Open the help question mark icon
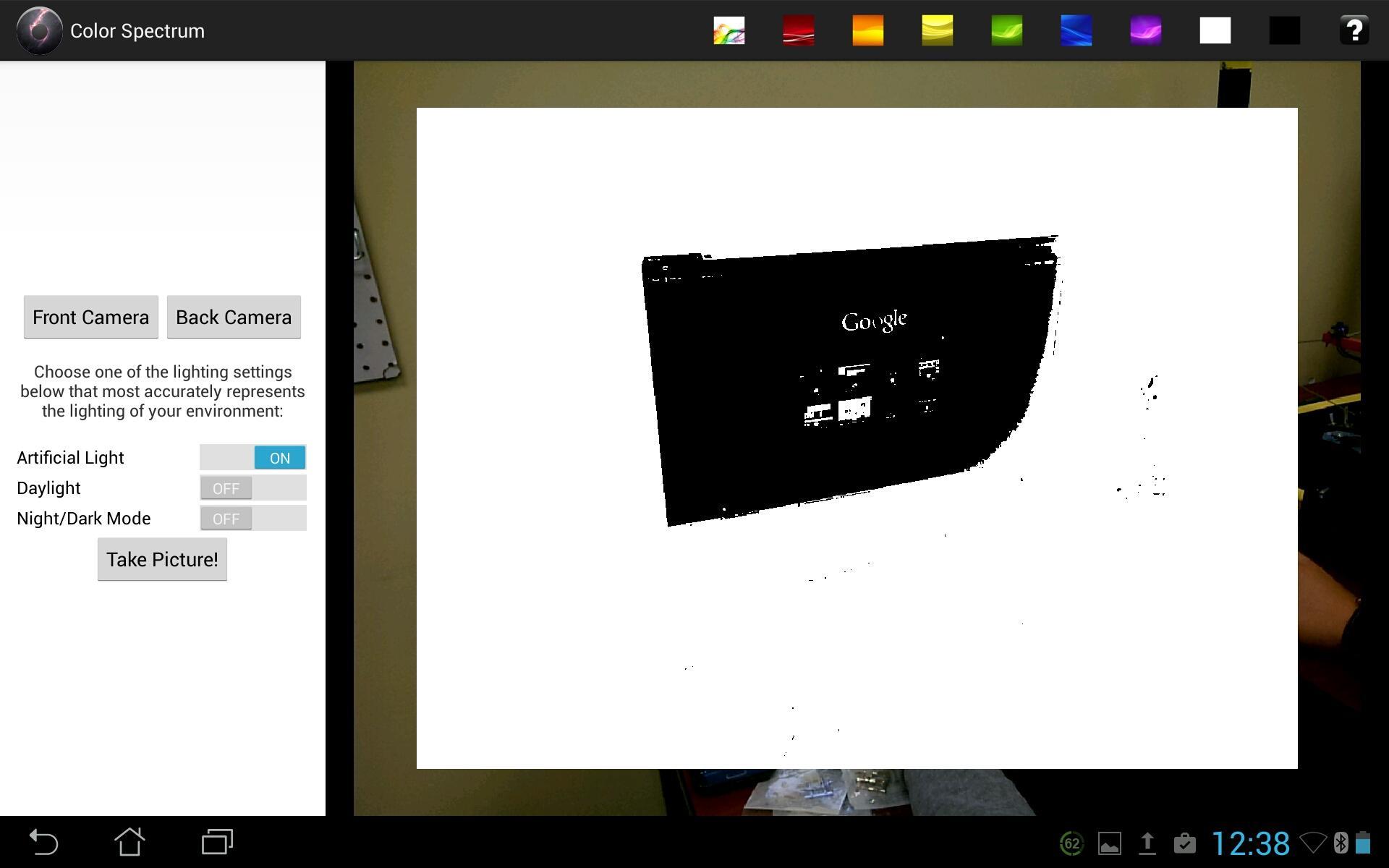Image resolution: width=1389 pixels, height=868 pixels. [x=1354, y=30]
